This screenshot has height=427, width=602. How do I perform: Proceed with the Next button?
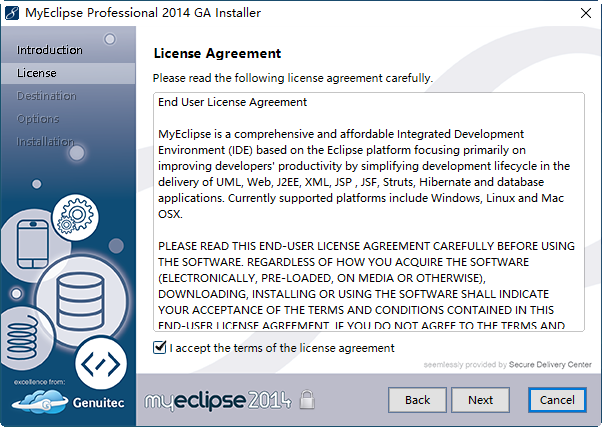[x=480, y=400]
